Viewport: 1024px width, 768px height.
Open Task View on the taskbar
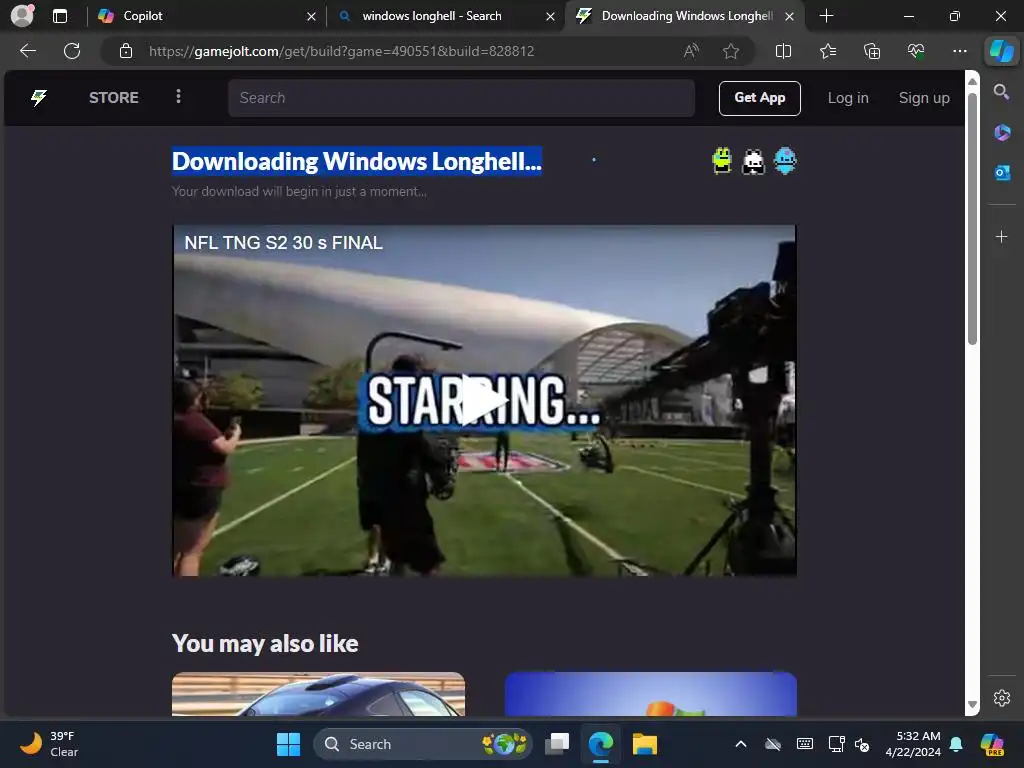point(557,744)
